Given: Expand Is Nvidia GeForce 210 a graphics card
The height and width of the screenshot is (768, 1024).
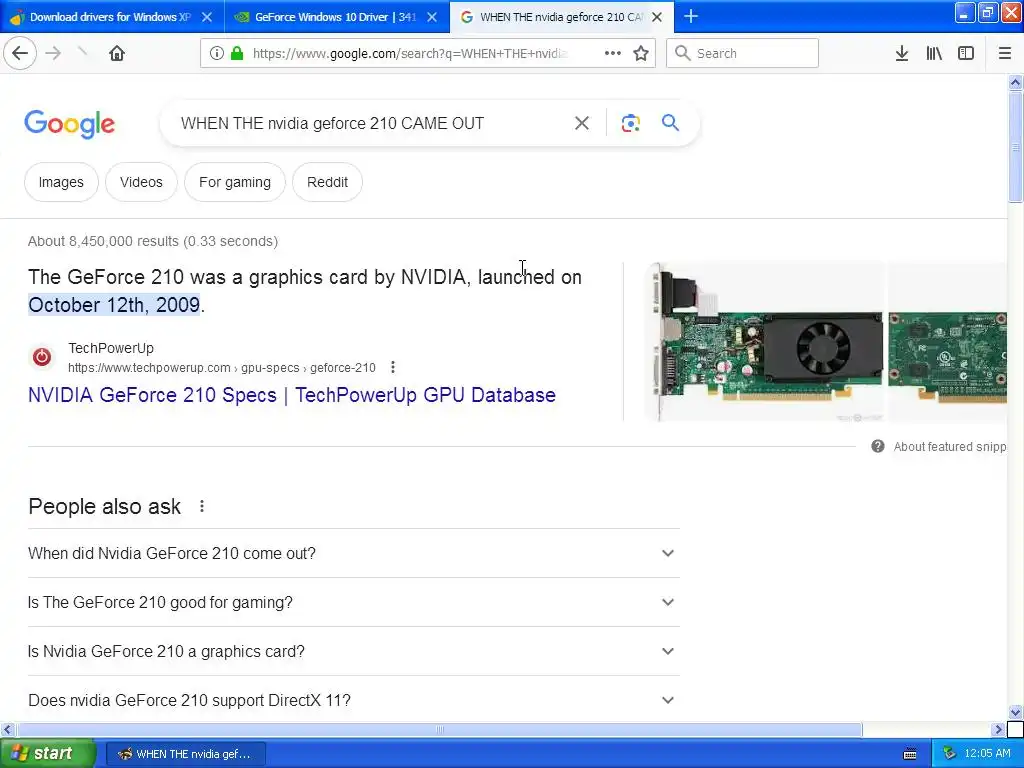Looking at the screenshot, I should (354, 651).
